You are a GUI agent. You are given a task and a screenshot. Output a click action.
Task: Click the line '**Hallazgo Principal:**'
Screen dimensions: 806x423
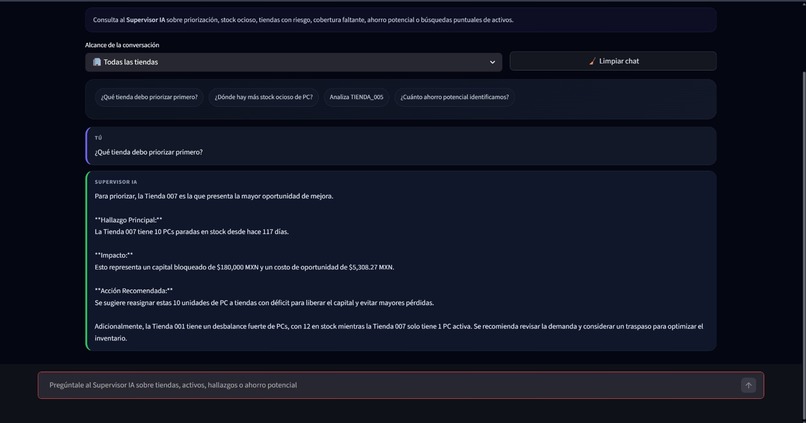tap(129, 220)
